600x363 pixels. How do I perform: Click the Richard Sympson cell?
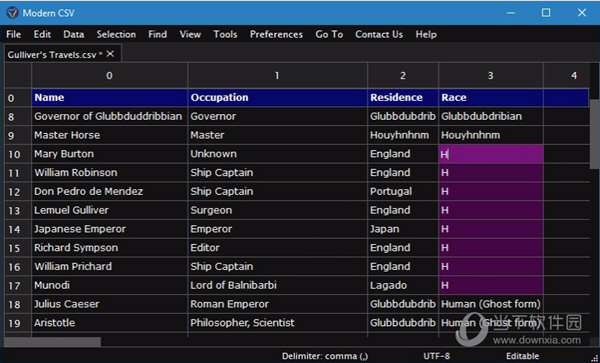coord(109,247)
